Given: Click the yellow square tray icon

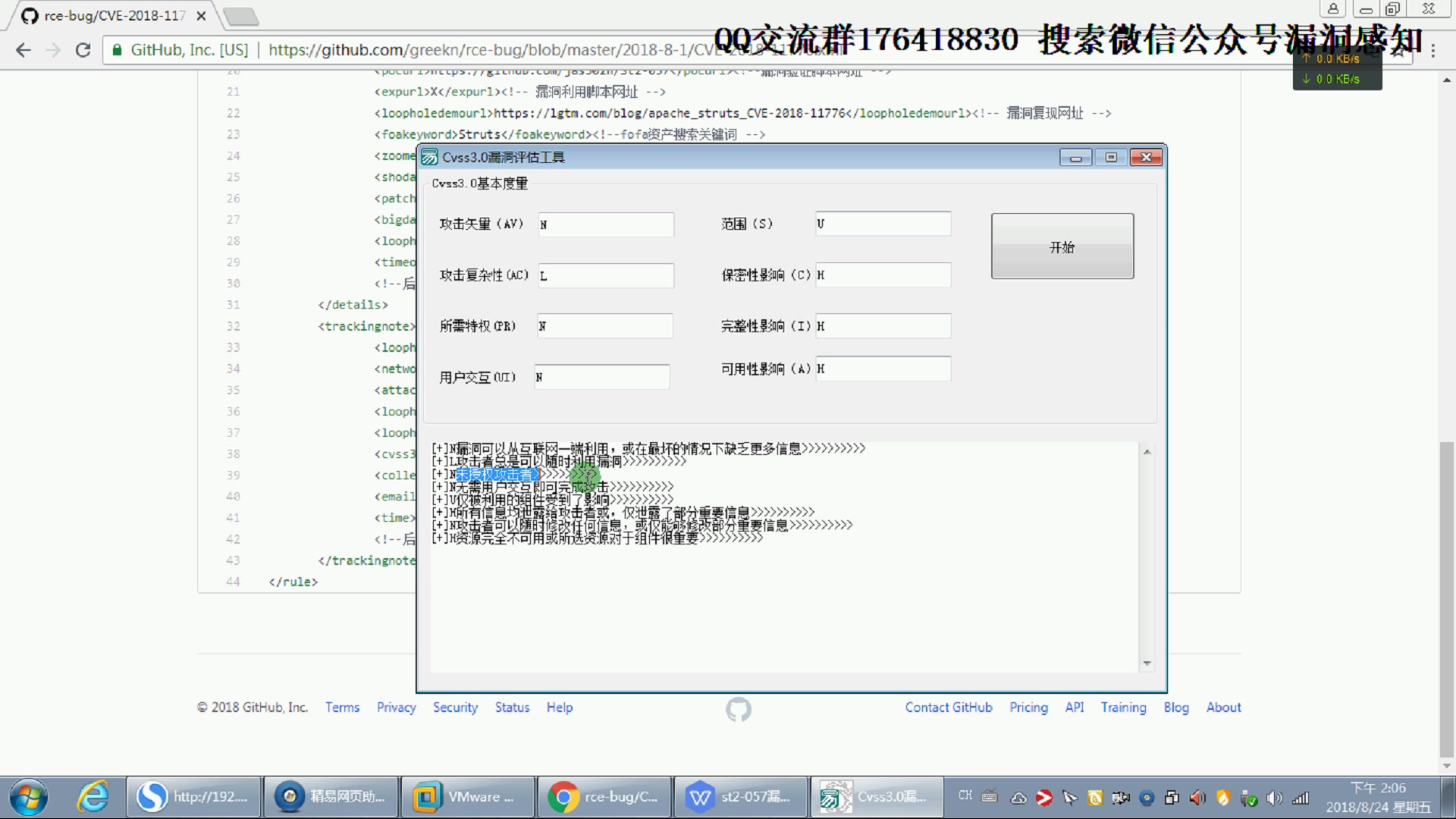Looking at the screenshot, I should click(x=1095, y=798).
